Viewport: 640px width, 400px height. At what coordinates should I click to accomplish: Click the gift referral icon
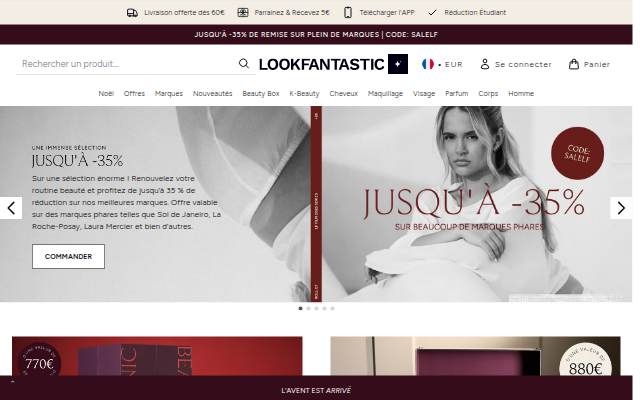pos(242,13)
